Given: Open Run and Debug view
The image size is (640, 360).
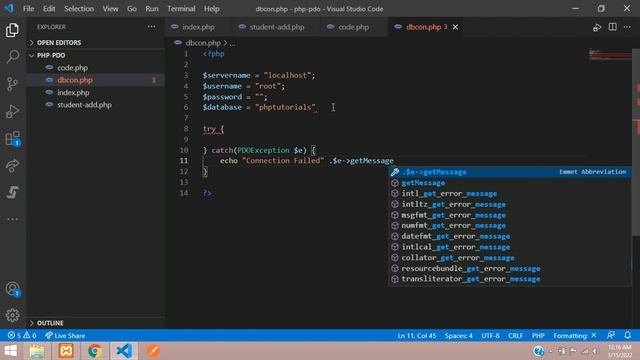Looking at the screenshot, I should click(12, 111).
